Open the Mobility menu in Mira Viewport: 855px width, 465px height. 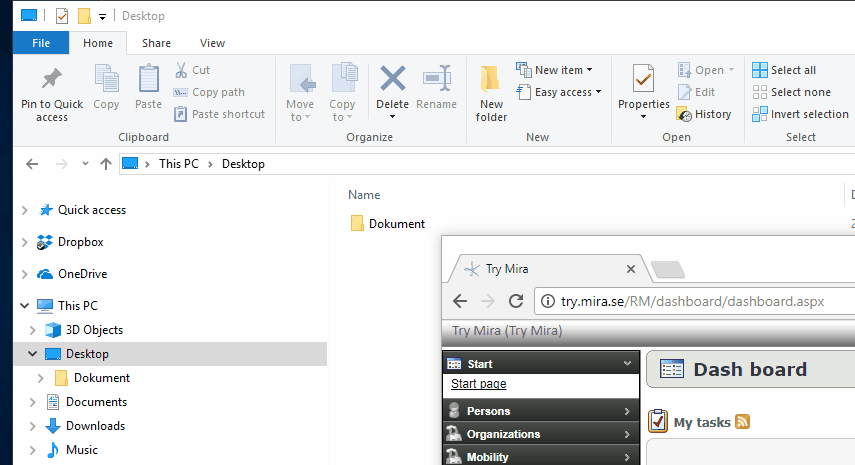[x=540, y=456]
